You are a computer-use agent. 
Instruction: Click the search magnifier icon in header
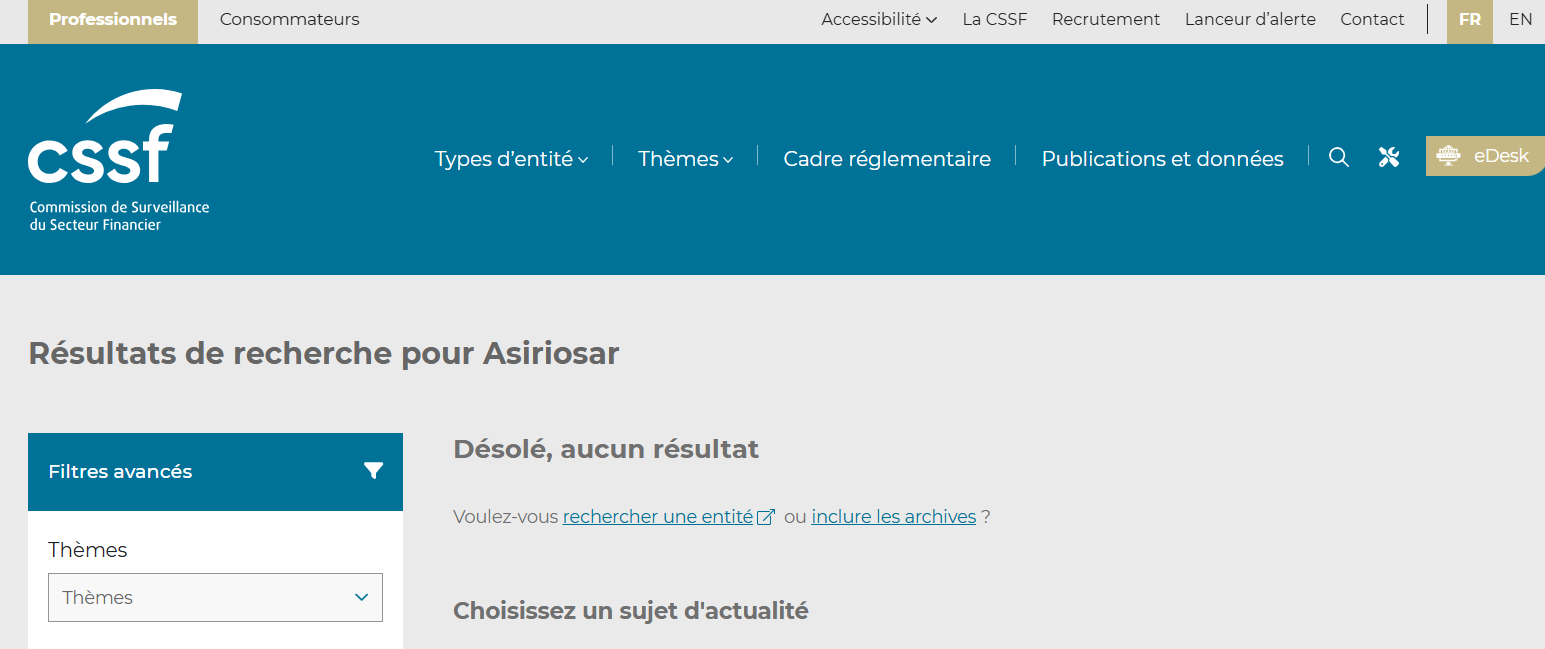point(1338,157)
